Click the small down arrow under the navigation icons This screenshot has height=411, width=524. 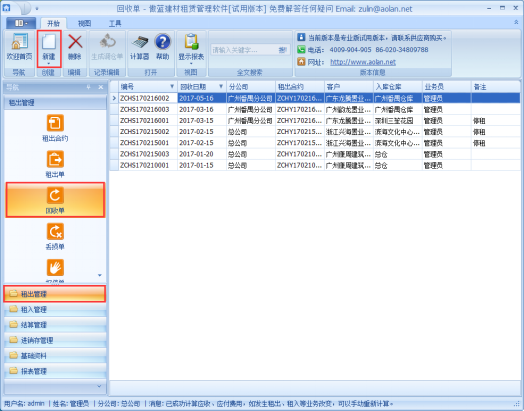(x=100, y=275)
